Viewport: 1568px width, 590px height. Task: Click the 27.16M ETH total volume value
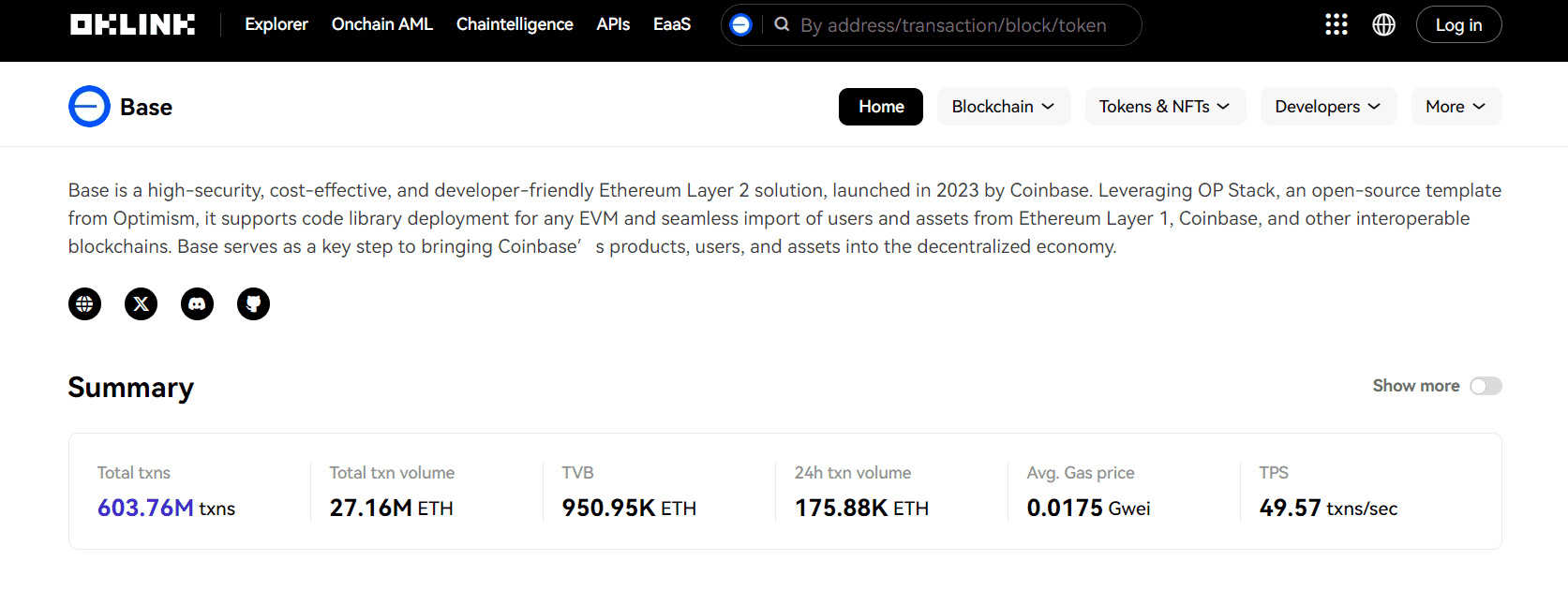coord(391,508)
